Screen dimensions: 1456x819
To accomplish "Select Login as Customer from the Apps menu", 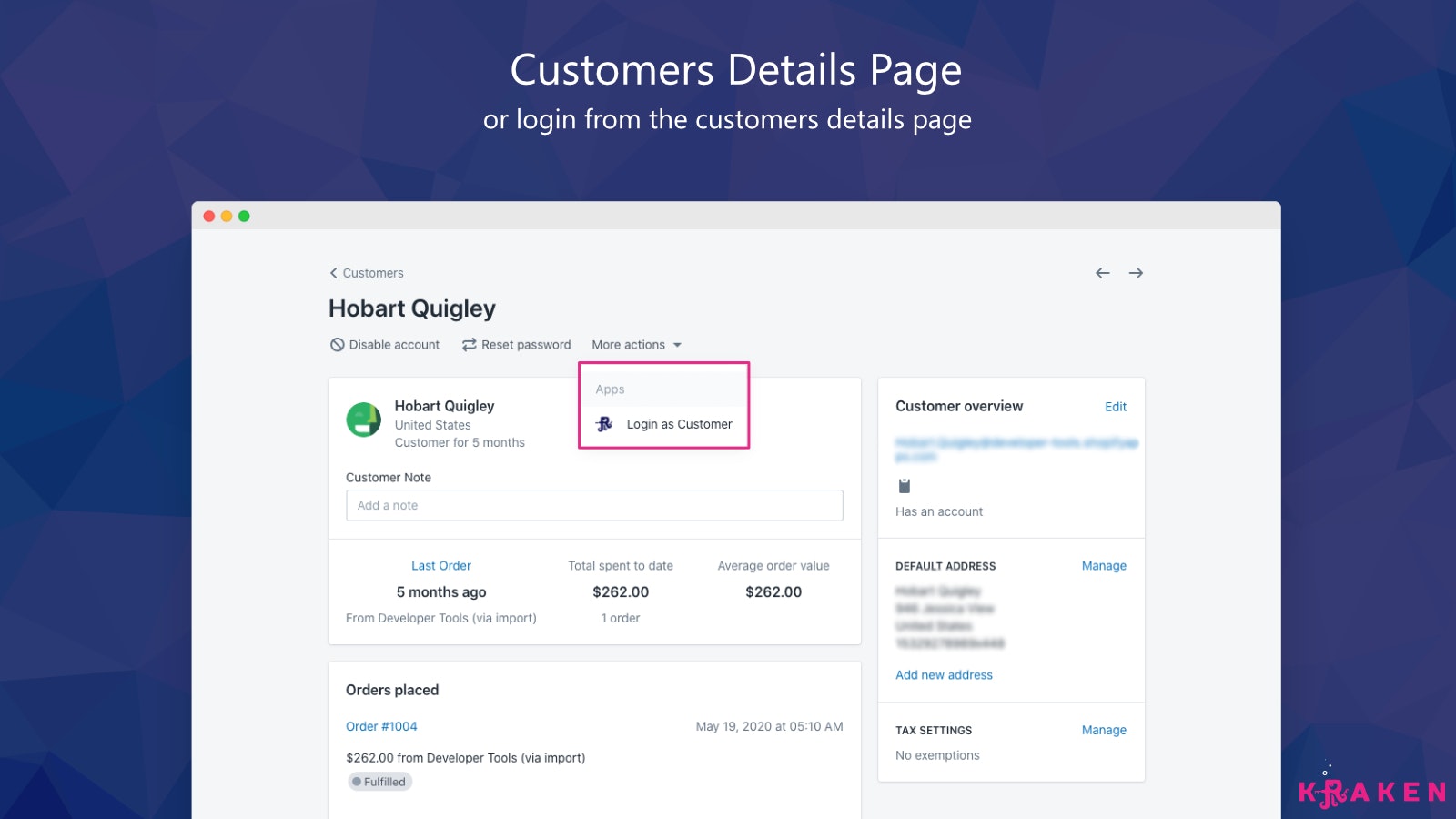I will point(680,423).
